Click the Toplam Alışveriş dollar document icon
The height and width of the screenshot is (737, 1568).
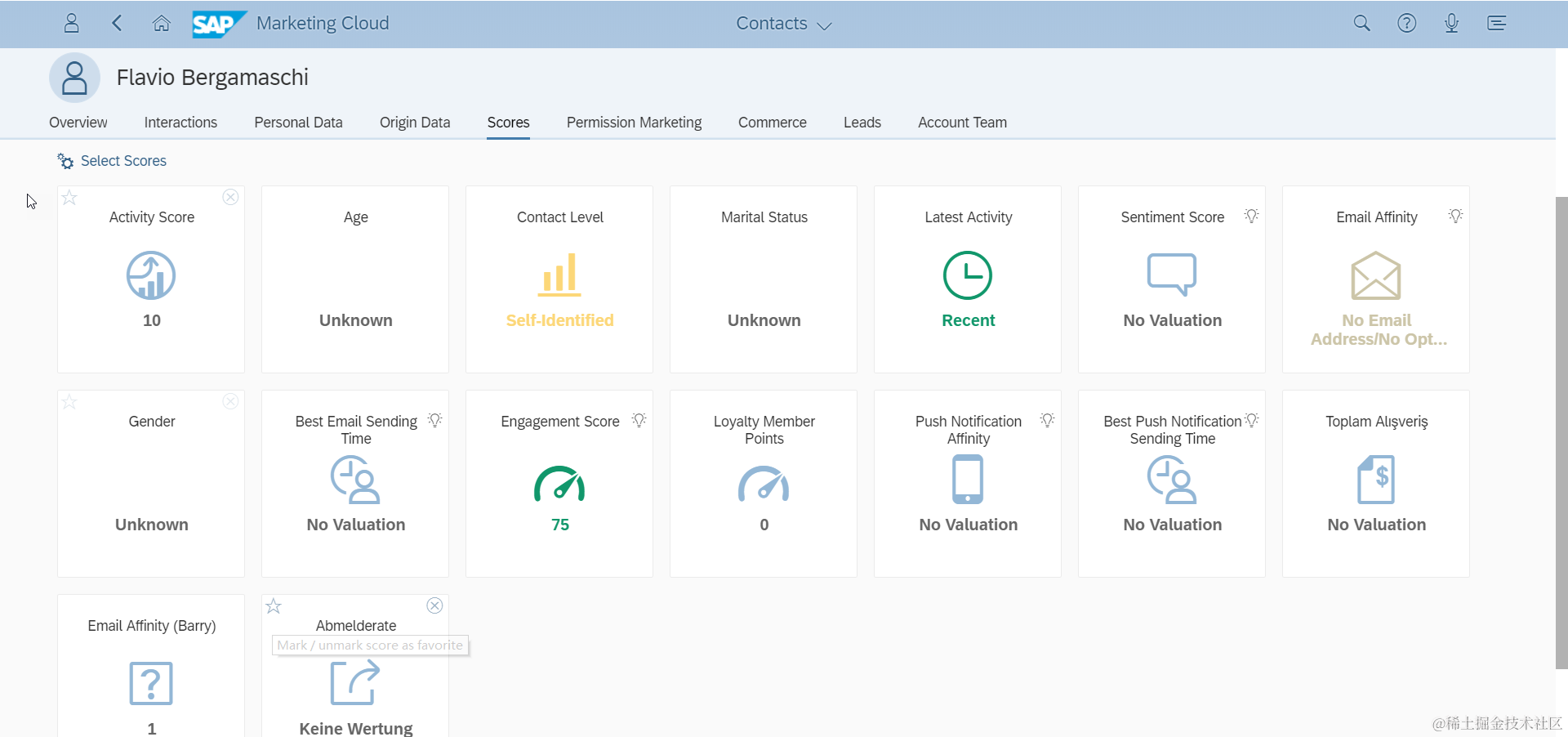coord(1376,480)
